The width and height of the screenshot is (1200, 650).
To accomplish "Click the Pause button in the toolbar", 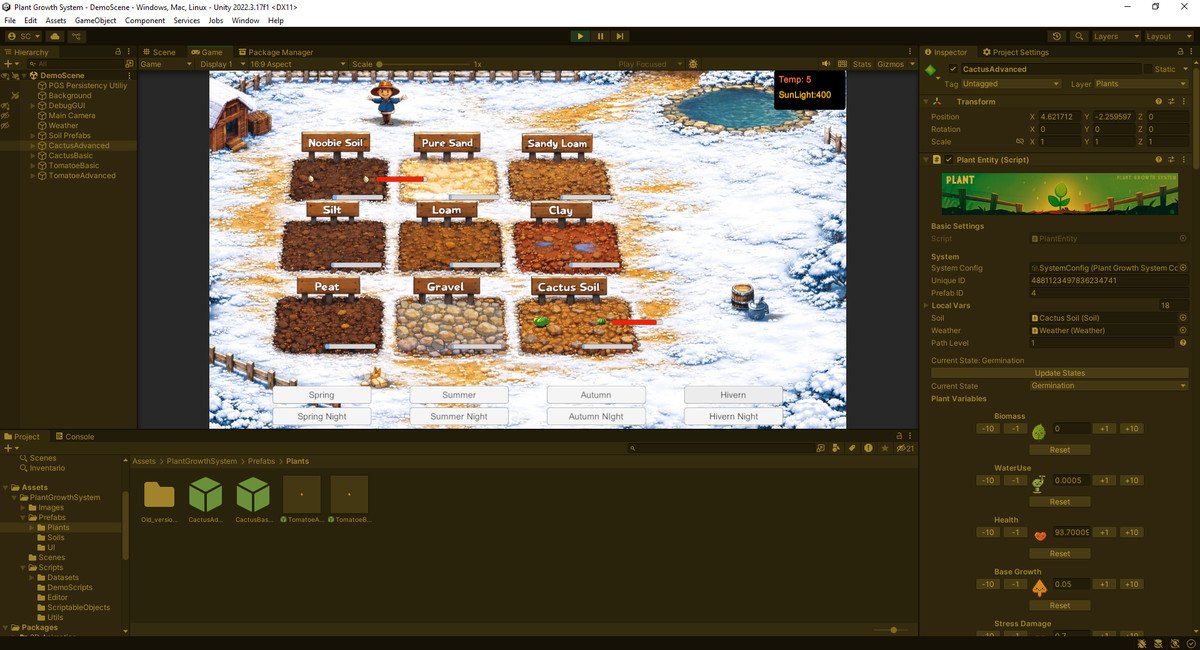I will (x=600, y=36).
